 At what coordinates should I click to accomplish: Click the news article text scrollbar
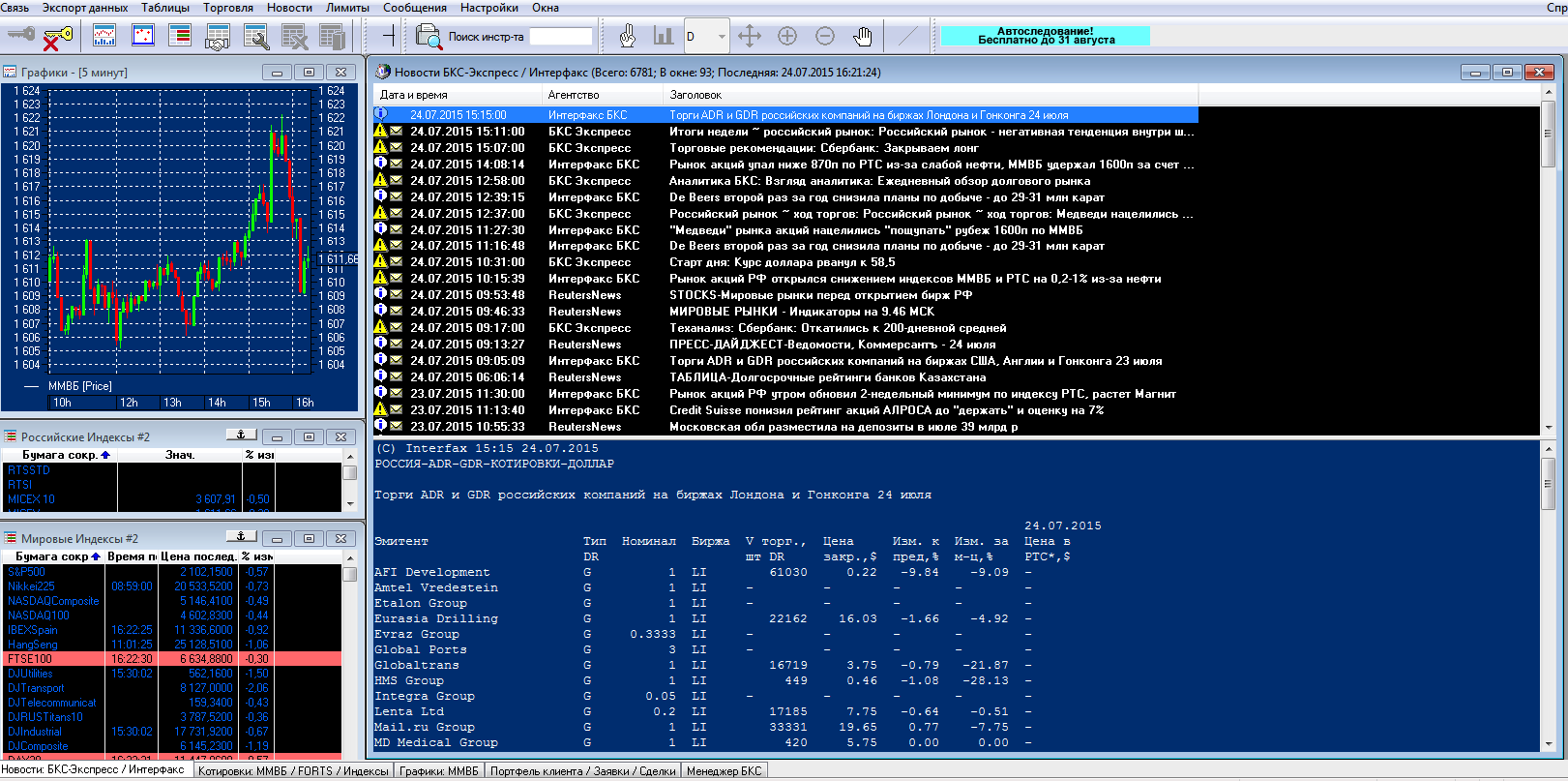tap(1549, 596)
